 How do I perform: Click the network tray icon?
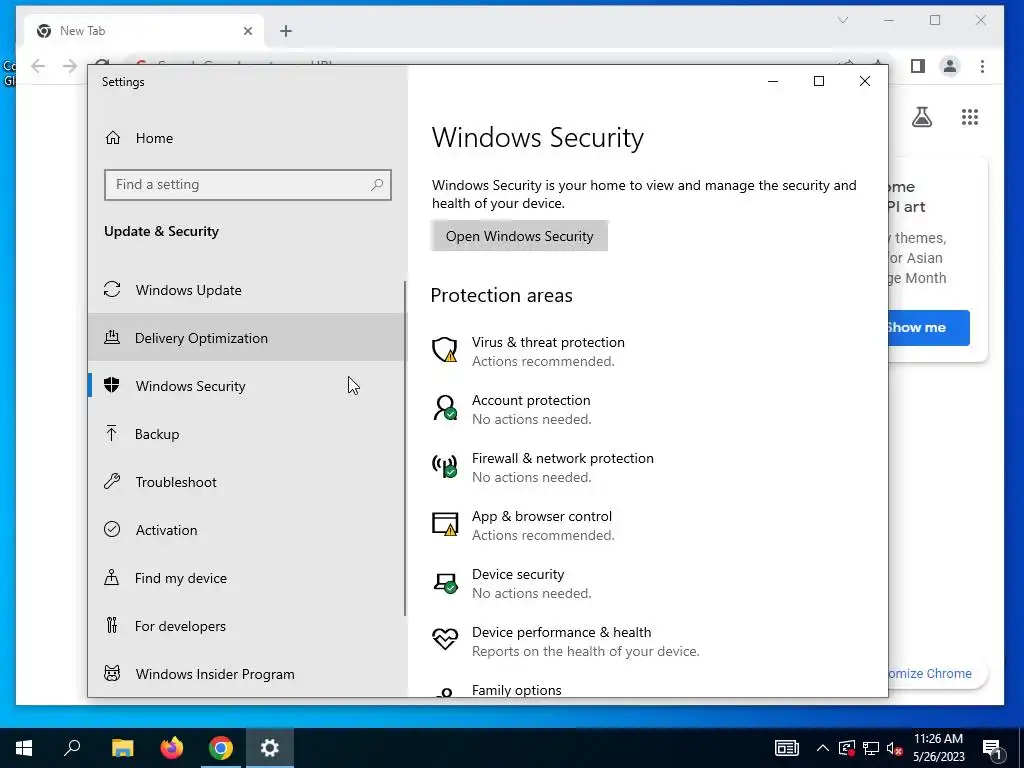click(871, 748)
